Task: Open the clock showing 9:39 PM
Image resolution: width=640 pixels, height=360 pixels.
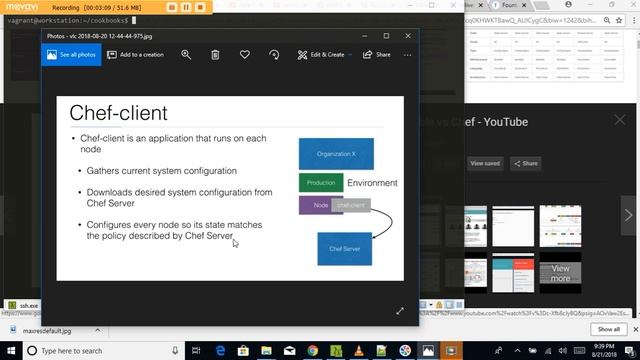Action: click(604, 351)
